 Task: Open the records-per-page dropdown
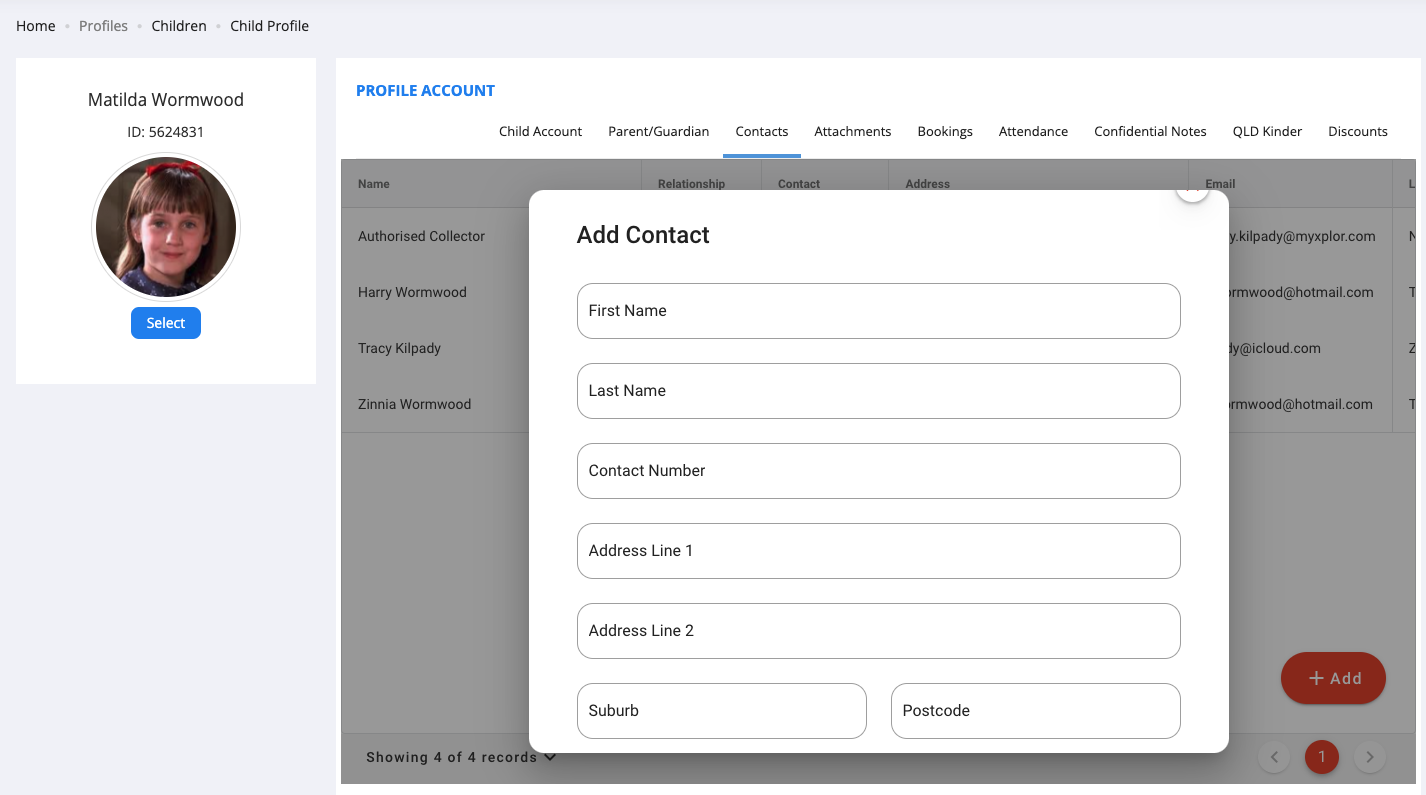coord(461,757)
